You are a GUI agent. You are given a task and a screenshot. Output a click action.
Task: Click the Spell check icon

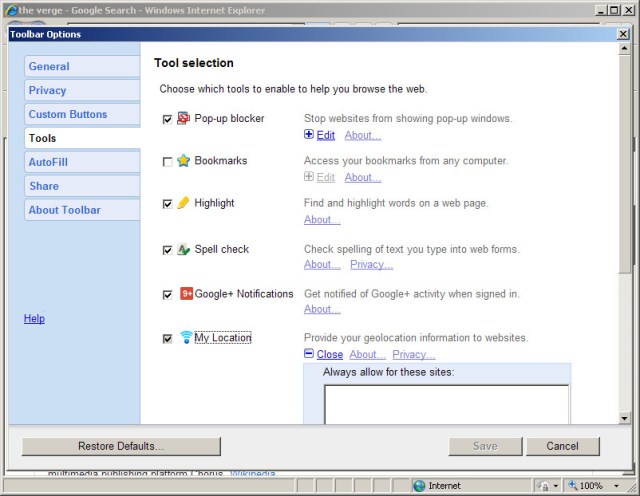183,249
